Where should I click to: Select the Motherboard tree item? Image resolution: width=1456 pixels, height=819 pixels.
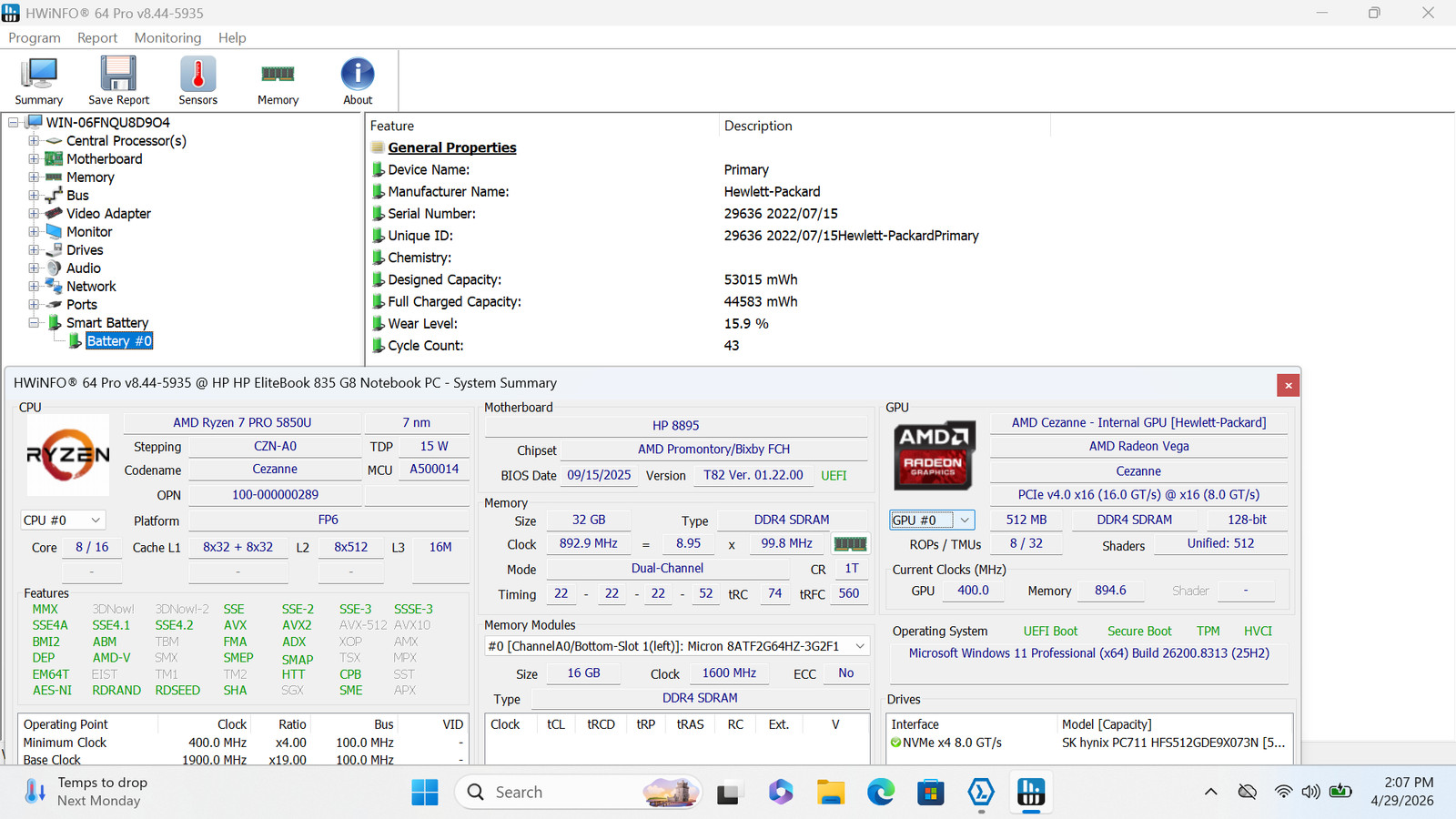pyautogui.click(x=104, y=159)
